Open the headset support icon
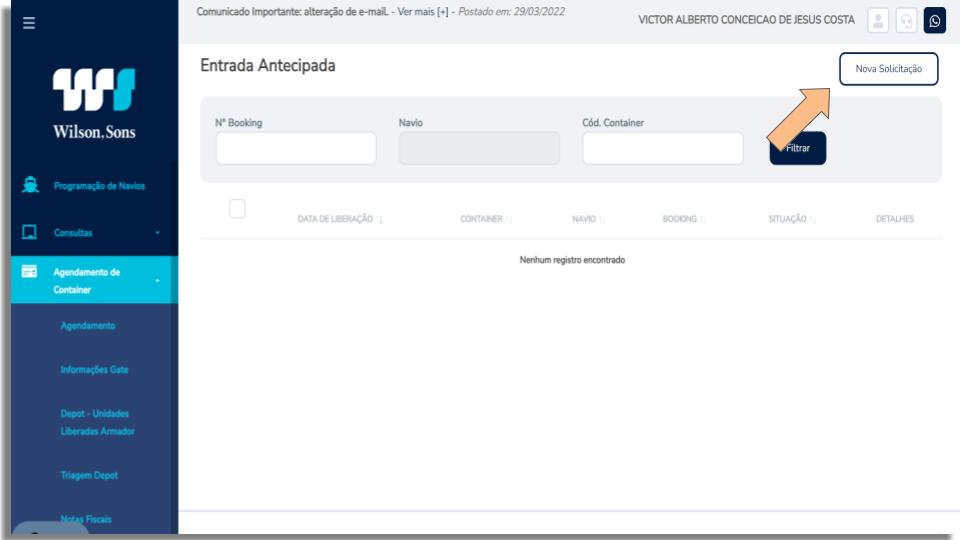 [906, 20]
